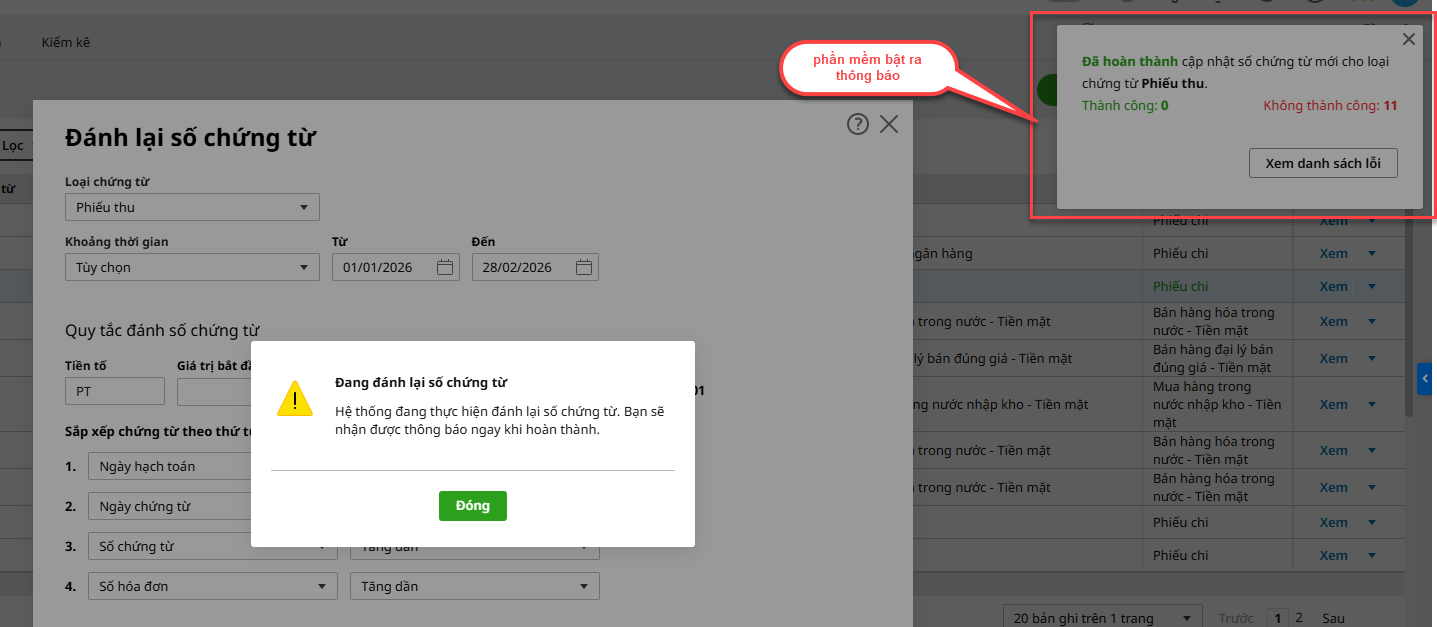Screen dimensions: 1437x627
Task: Open the Số hóa đơn sort field dropdown
Action: point(212,586)
